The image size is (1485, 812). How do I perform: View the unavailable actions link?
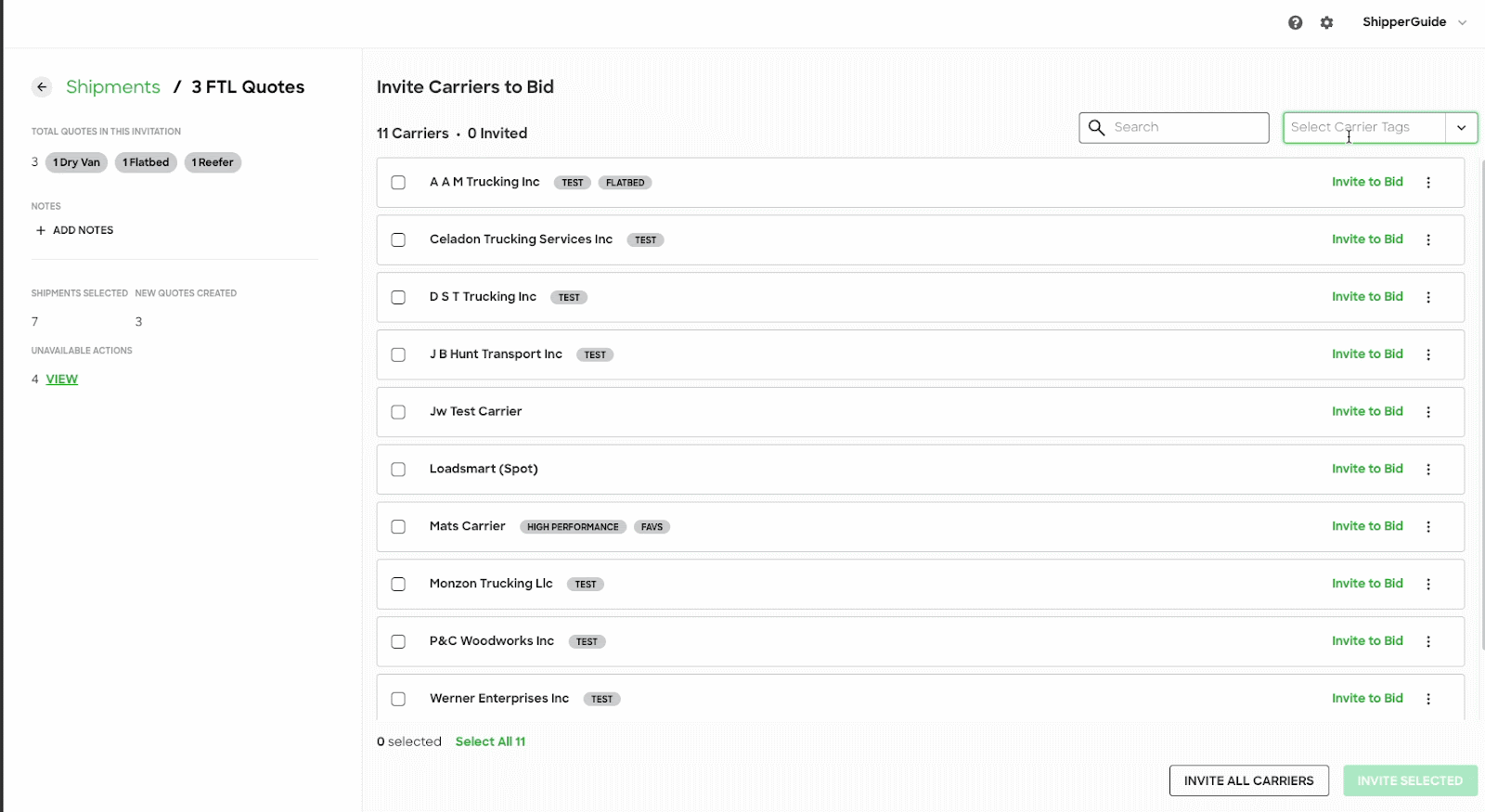pos(62,380)
